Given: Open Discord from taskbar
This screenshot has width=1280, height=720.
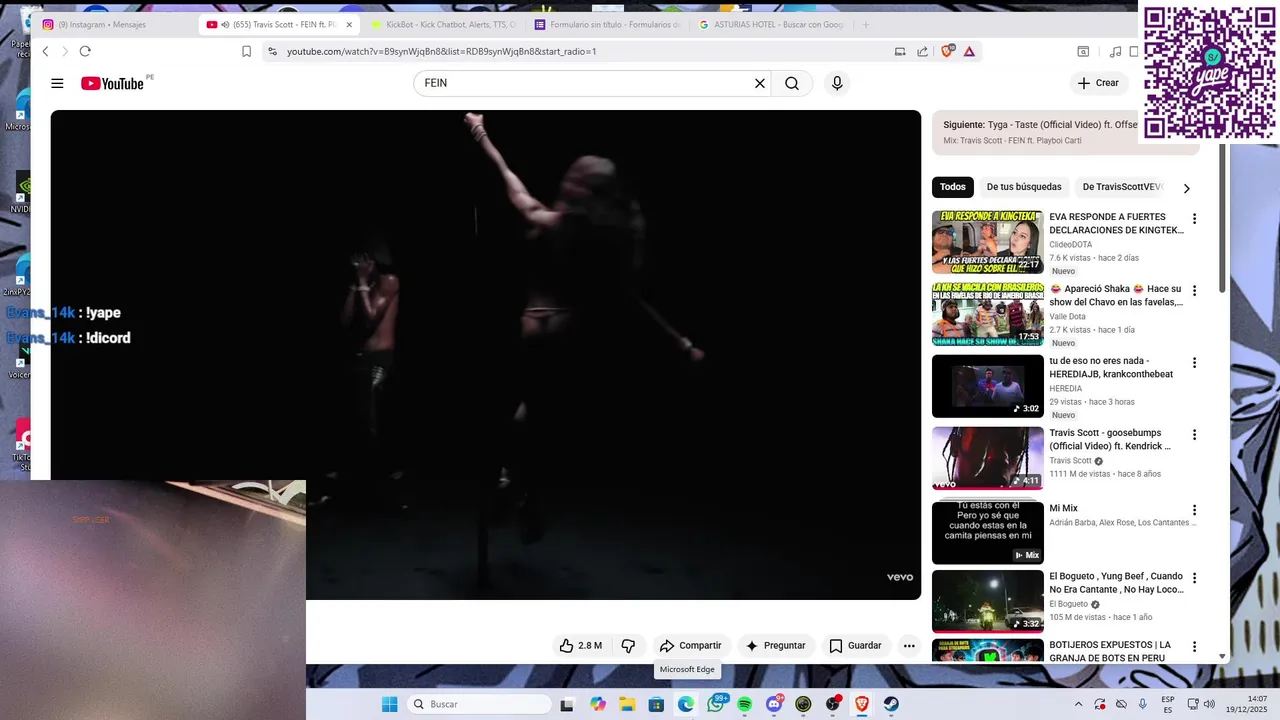Looking at the screenshot, I should [x=774, y=704].
